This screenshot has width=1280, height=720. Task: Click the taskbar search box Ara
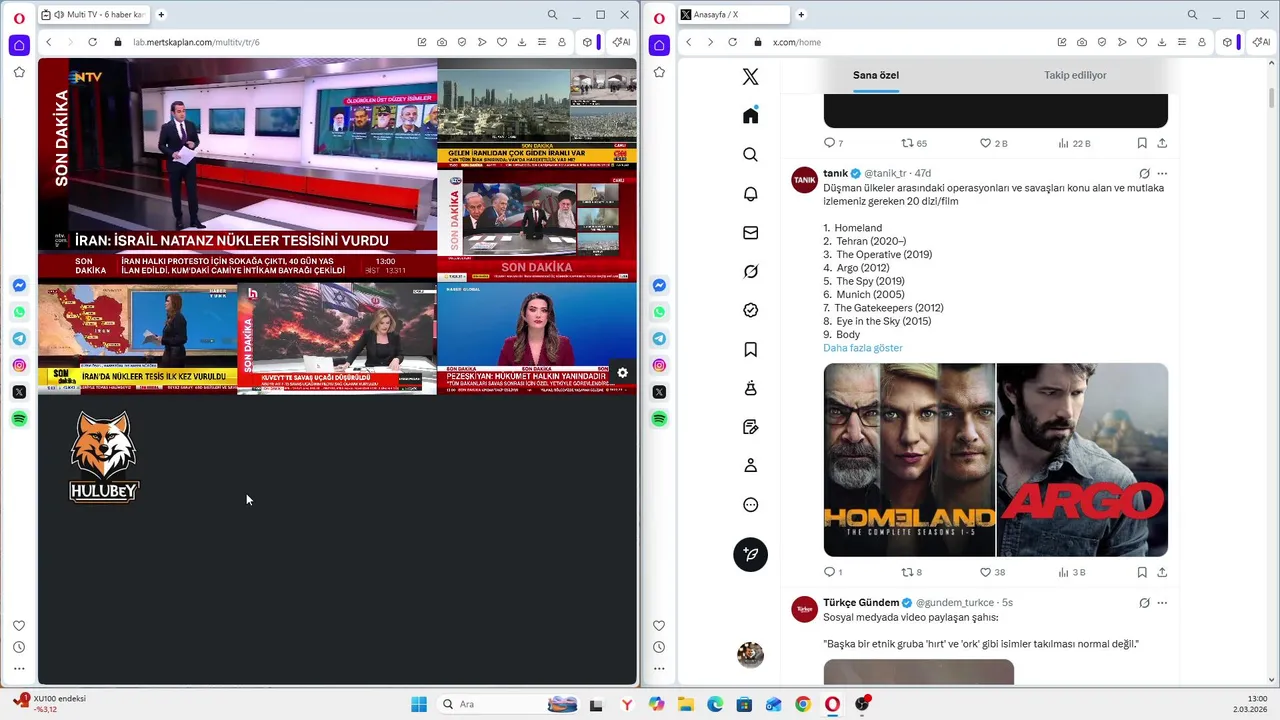509,704
